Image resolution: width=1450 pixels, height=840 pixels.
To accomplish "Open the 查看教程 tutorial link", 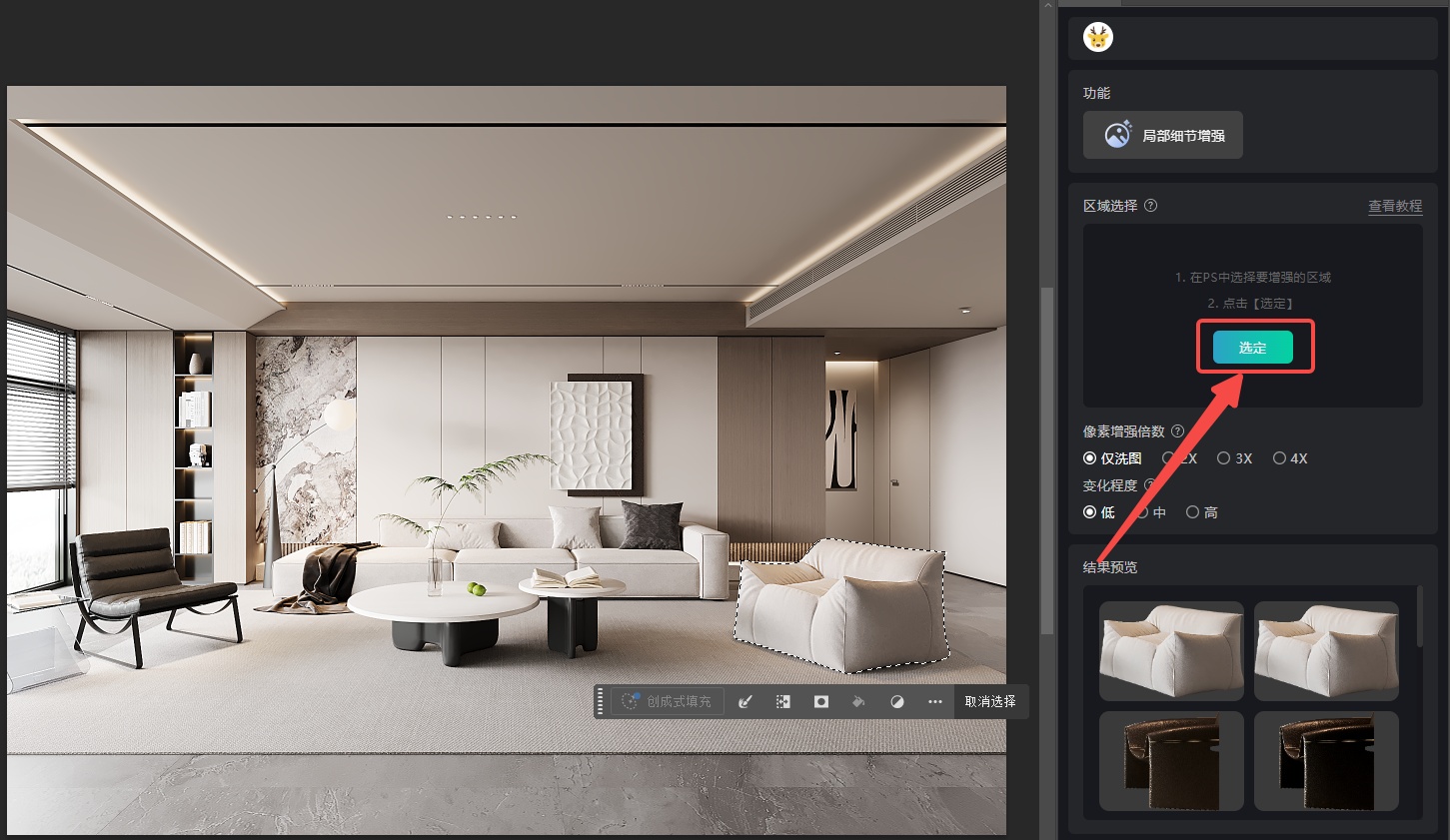I will point(1395,206).
